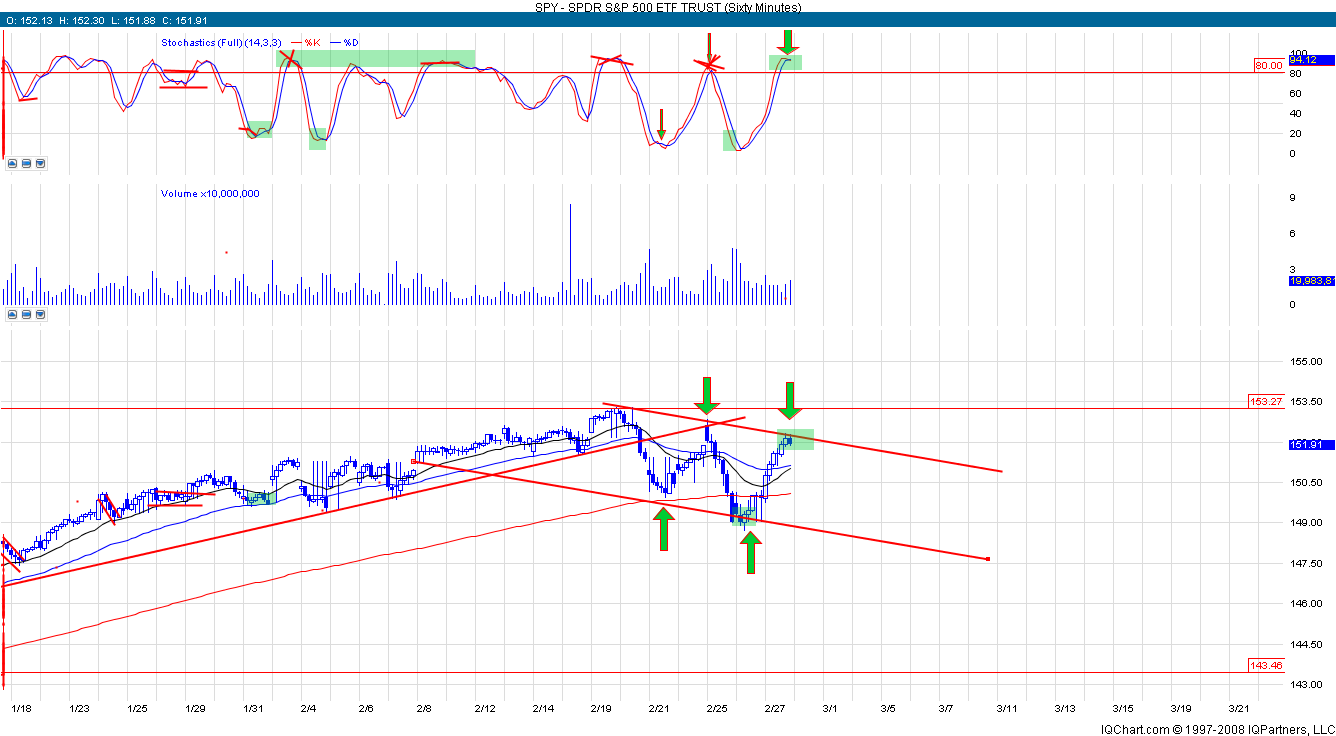Click the down-arrow button in Stochastics panel

[x=39, y=163]
